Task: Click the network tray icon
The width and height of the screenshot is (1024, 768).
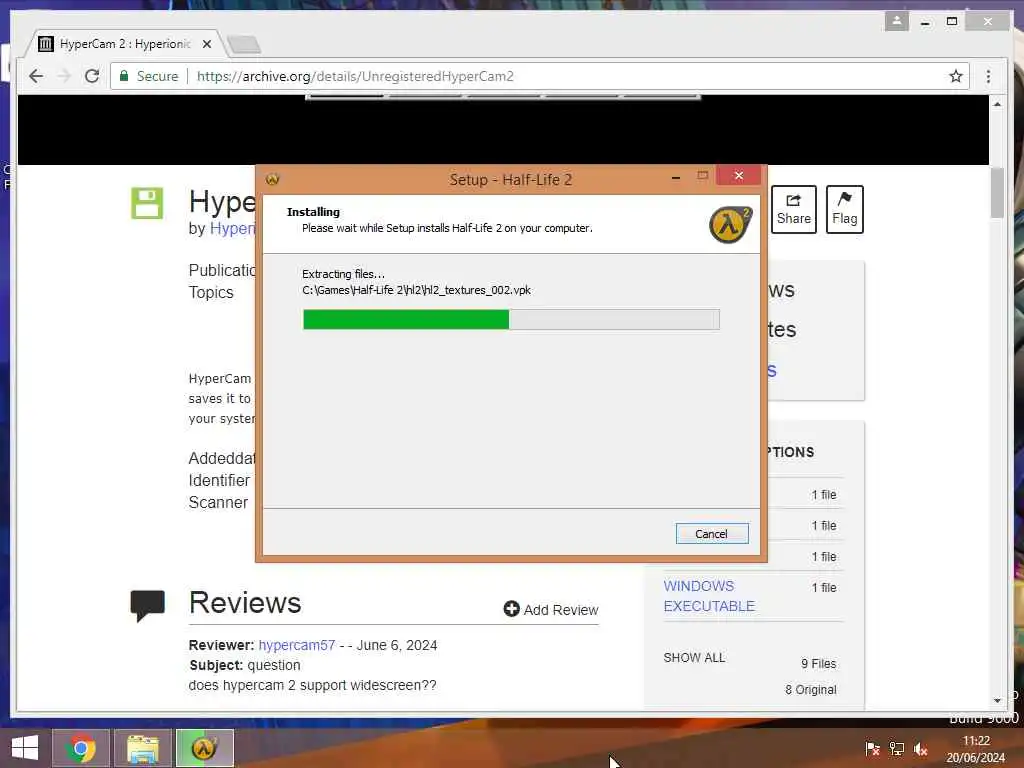Action: coord(897,749)
